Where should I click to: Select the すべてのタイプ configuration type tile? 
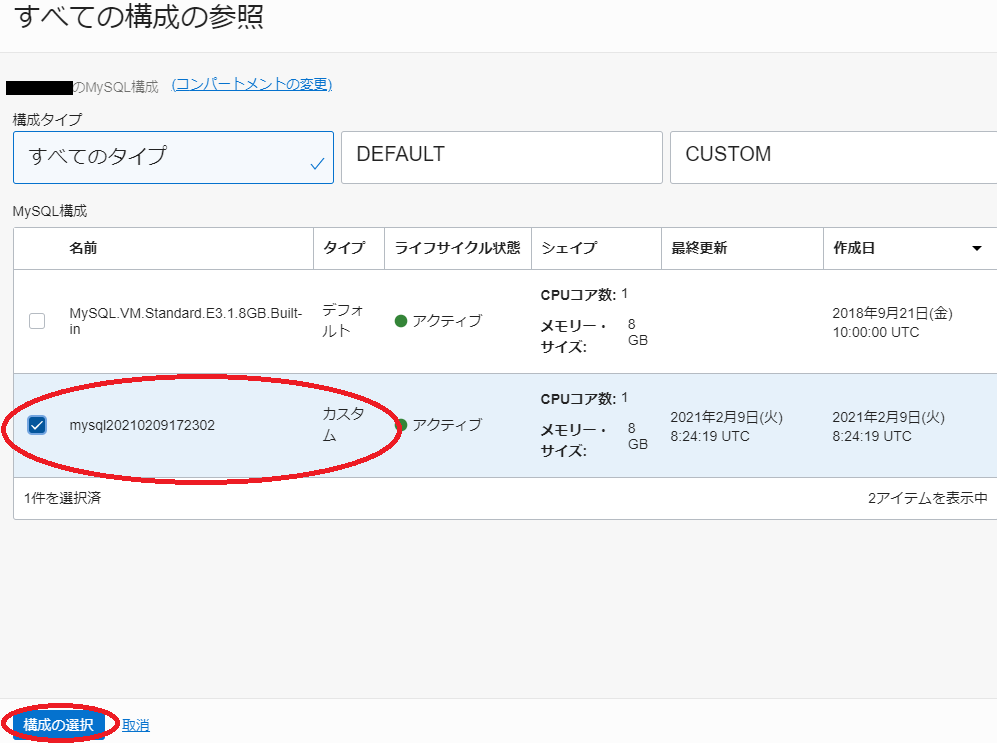click(x=173, y=158)
